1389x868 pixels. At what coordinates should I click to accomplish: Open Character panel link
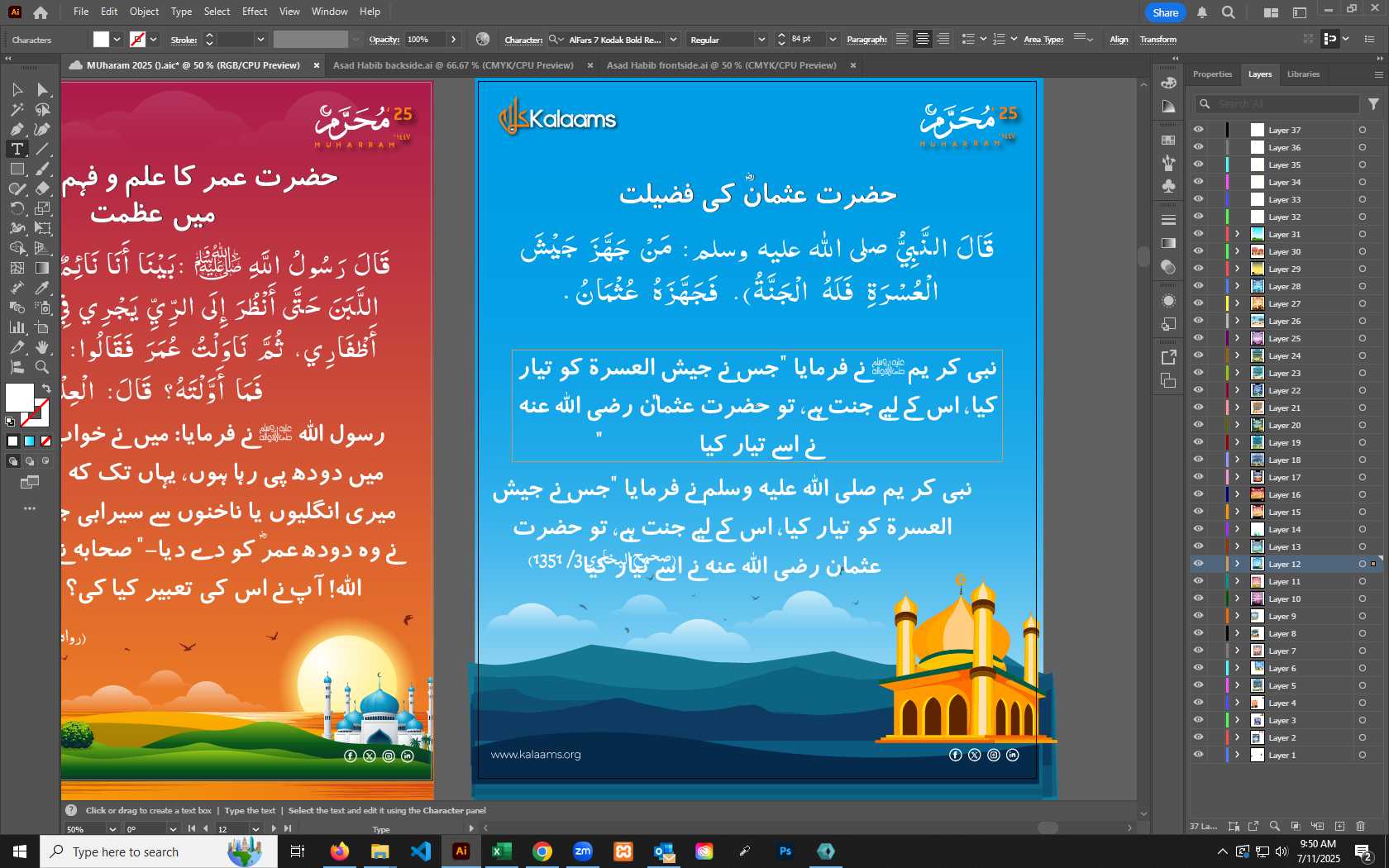[523, 40]
